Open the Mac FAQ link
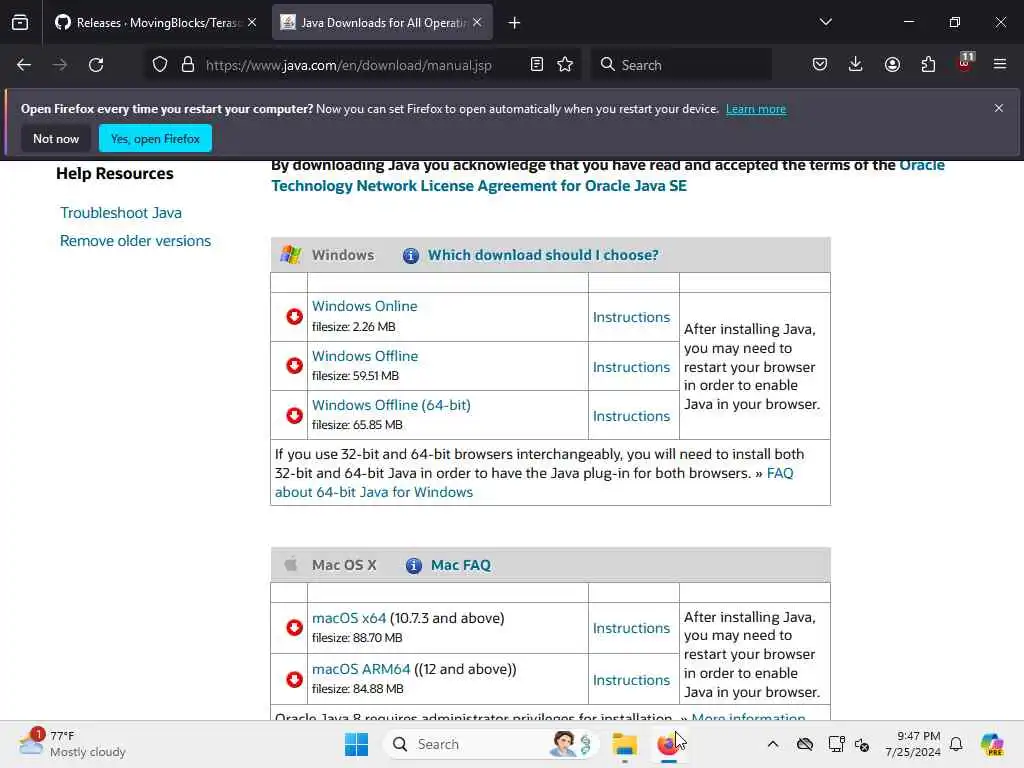 pyautogui.click(x=460, y=565)
